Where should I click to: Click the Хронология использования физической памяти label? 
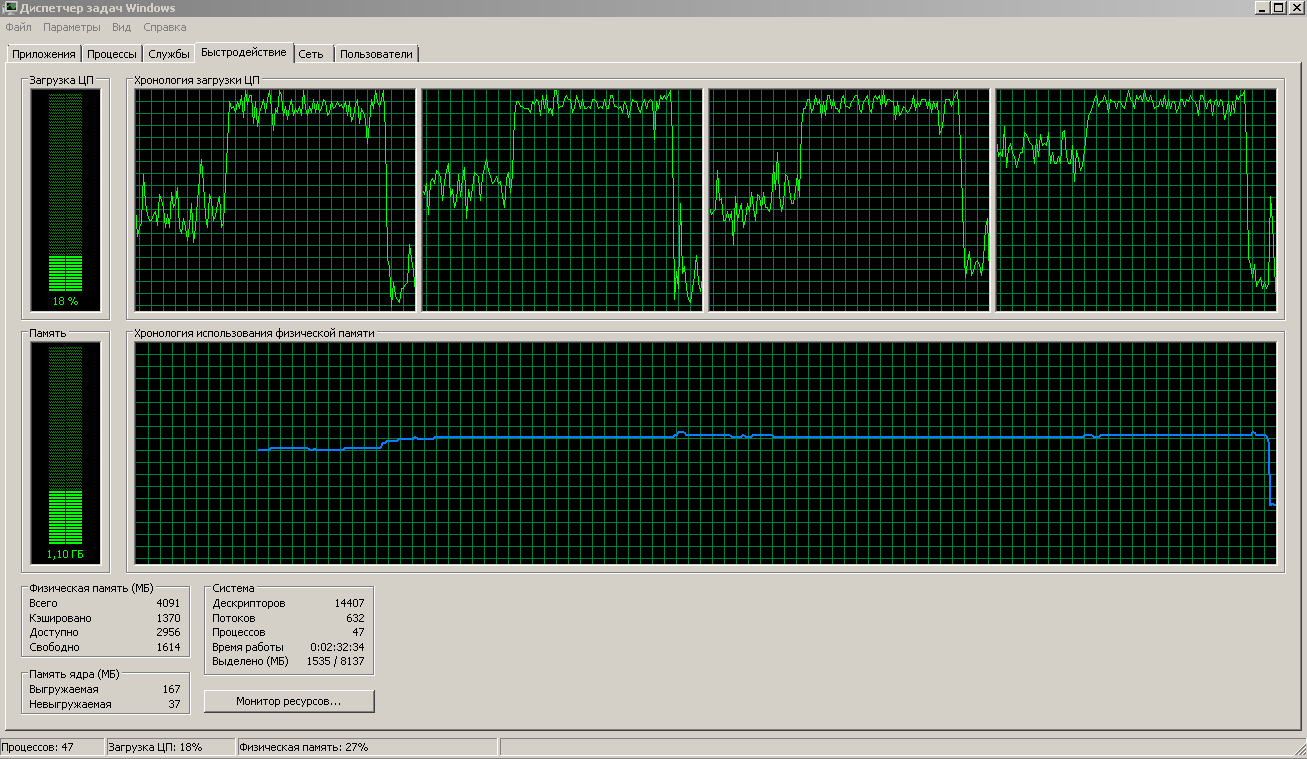click(x=254, y=333)
